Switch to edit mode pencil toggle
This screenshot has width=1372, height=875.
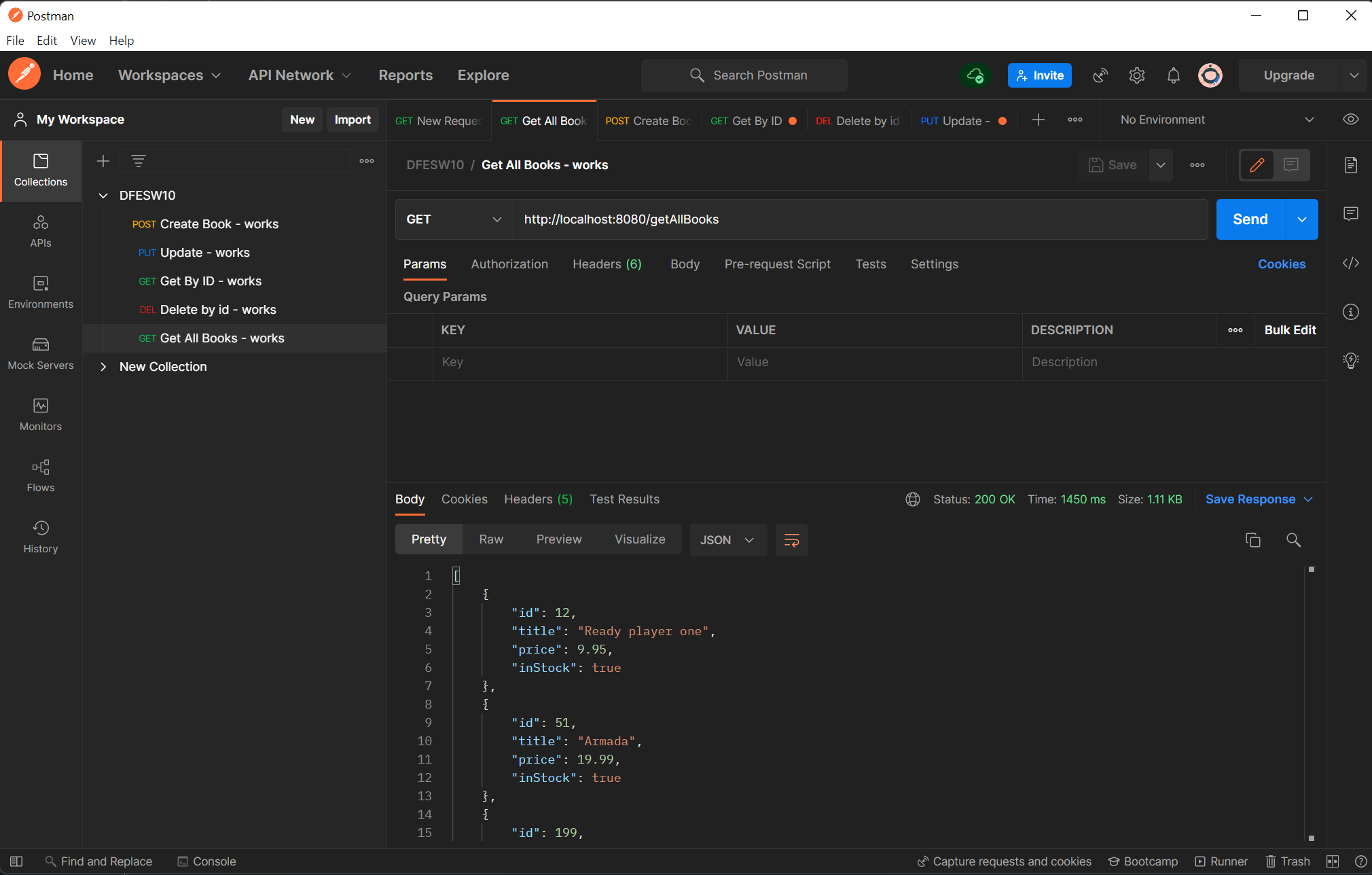[x=1257, y=165]
